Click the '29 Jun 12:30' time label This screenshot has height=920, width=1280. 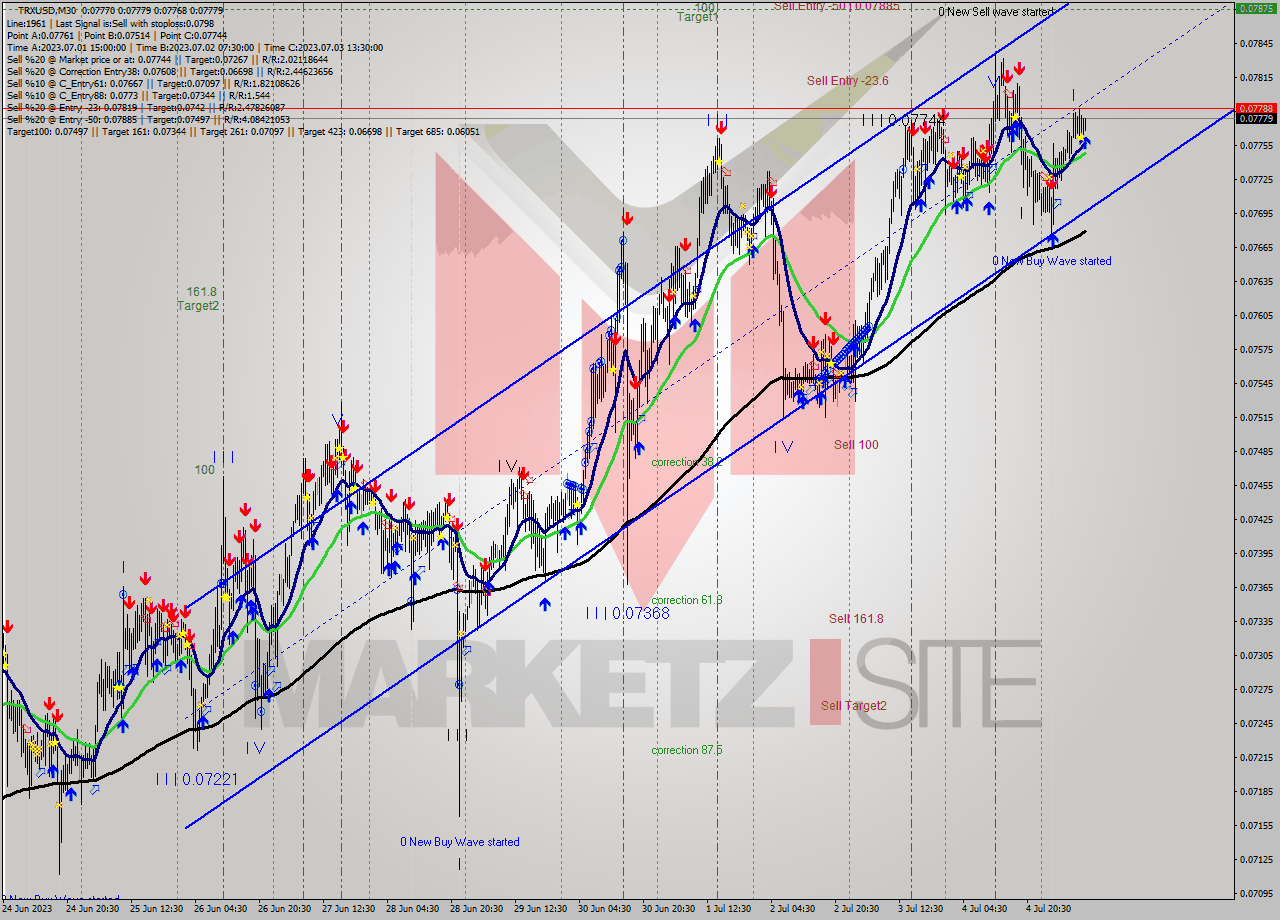tap(540, 909)
